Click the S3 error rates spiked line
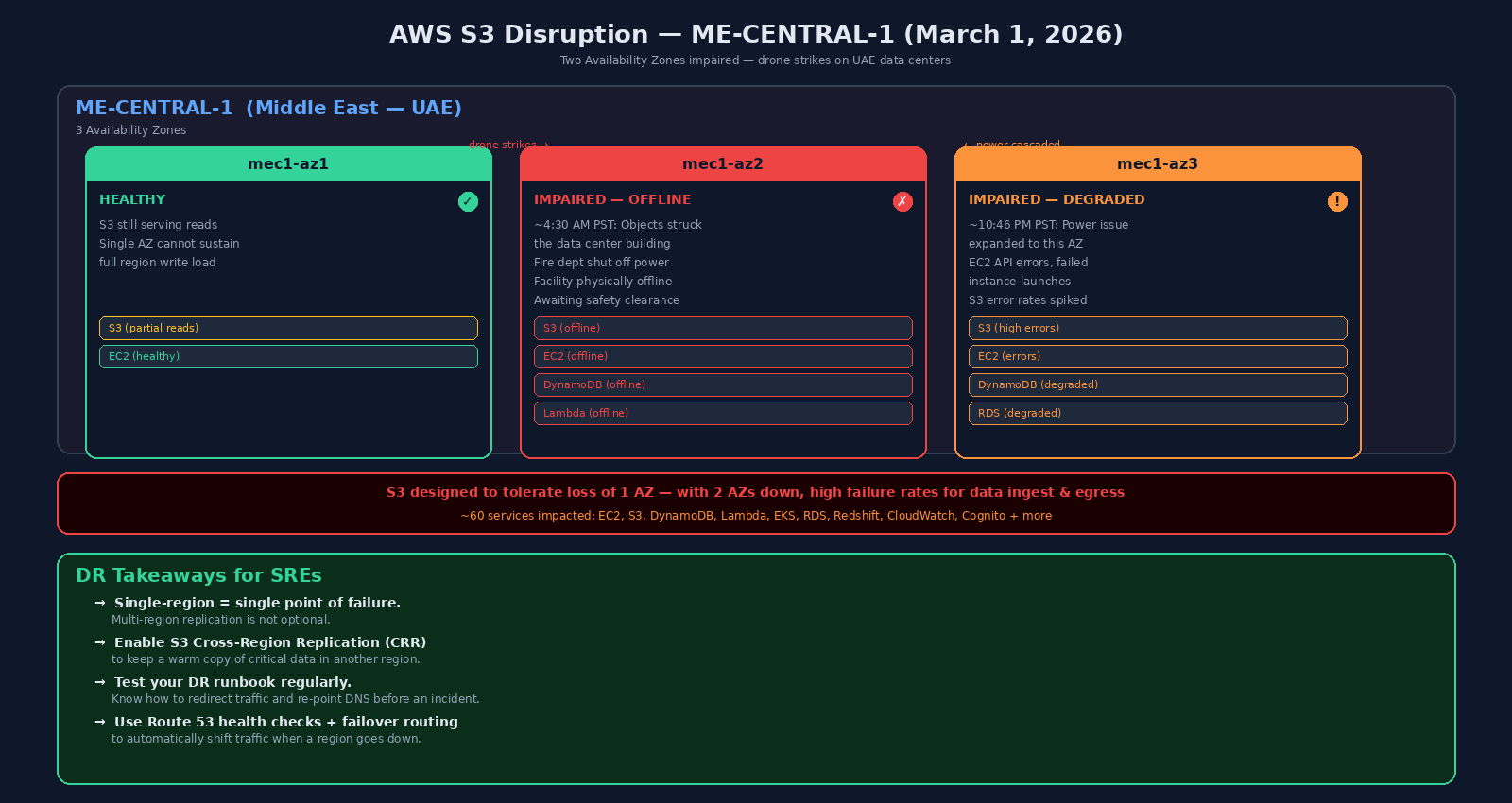 1028,300
